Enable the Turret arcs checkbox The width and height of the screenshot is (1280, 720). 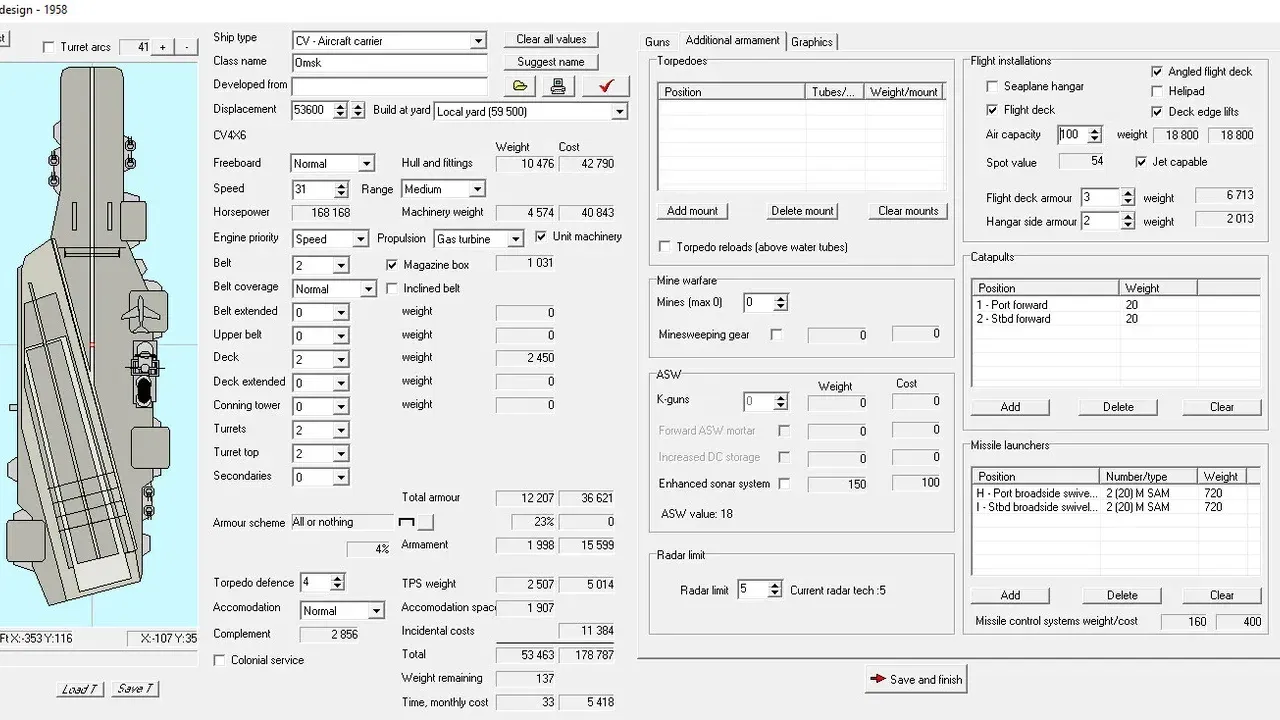tap(47, 46)
